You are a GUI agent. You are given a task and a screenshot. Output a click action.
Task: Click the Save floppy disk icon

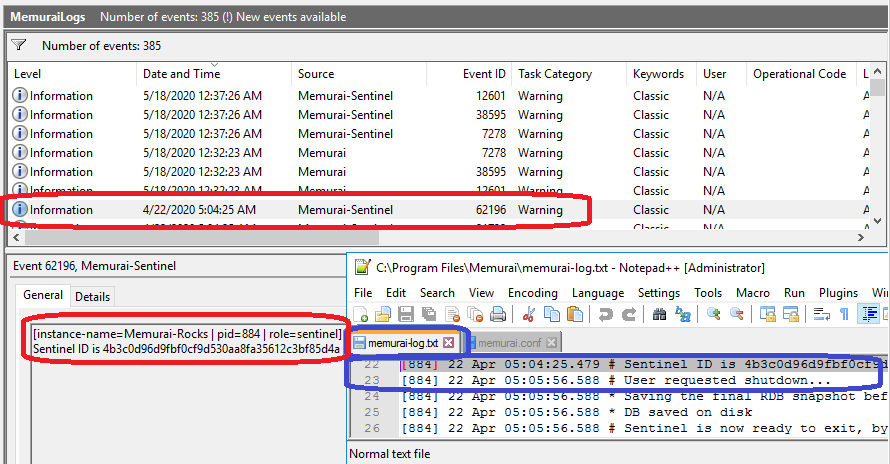pyautogui.click(x=406, y=314)
